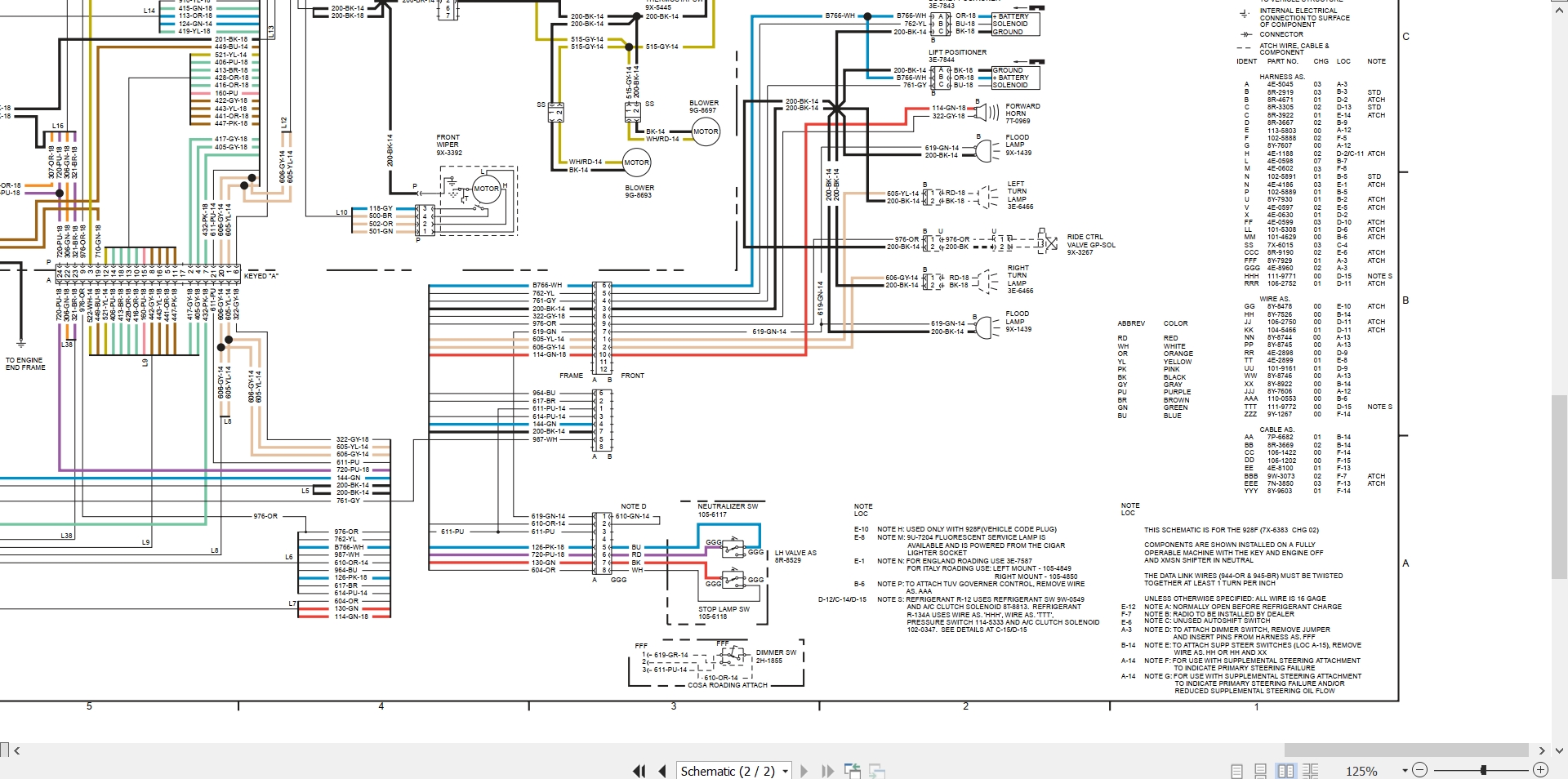
Task: Open the 125% zoom level dropdown
Action: coord(1405,771)
